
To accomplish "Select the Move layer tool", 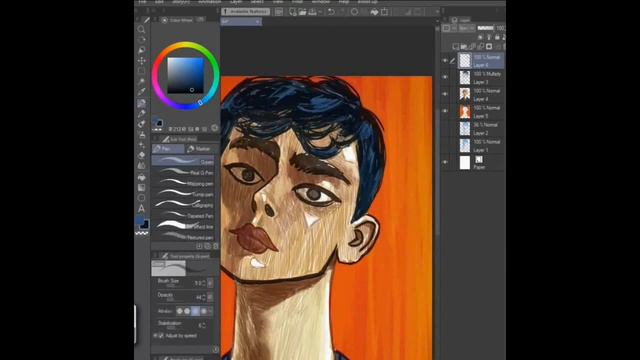I will [x=141, y=60].
